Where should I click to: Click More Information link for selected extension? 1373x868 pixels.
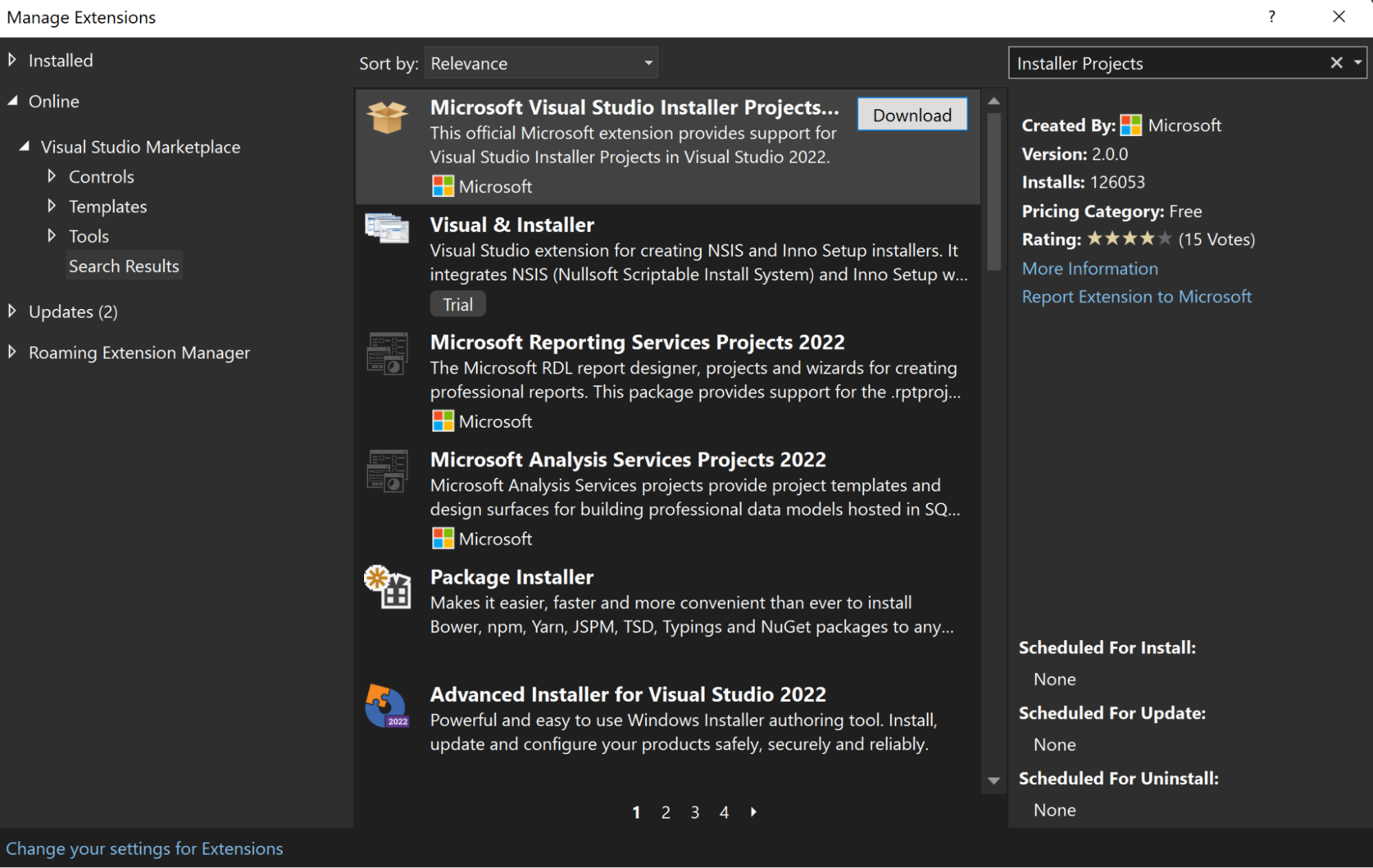(x=1089, y=268)
